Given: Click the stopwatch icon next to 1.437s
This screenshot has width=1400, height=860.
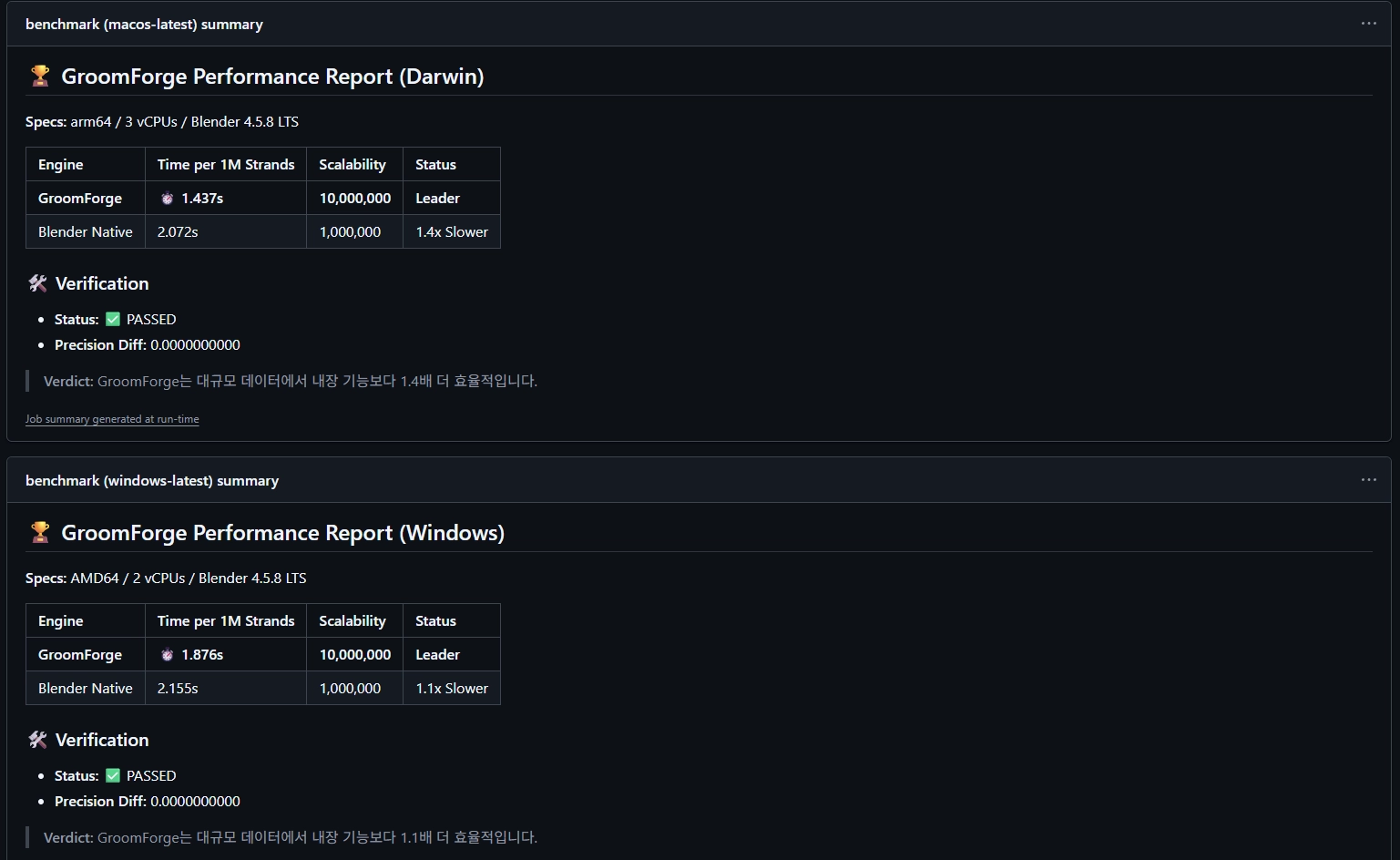Looking at the screenshot, I should pos(167,199).
